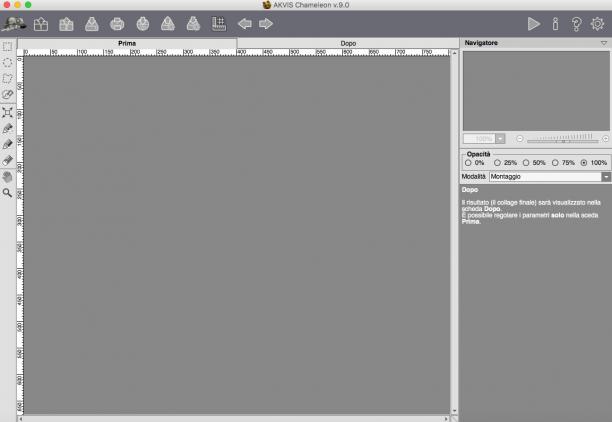Open a background image file
This screenshot has width=612, height=422.
[41, 24]
